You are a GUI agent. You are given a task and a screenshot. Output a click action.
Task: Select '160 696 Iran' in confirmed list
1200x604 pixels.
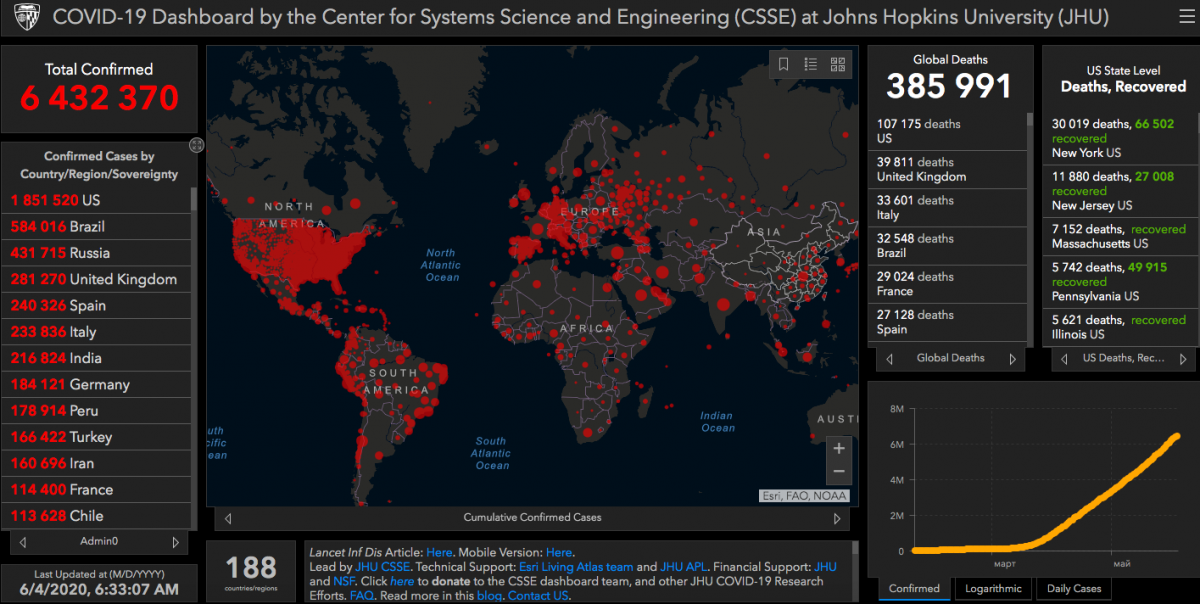[96, 463]
